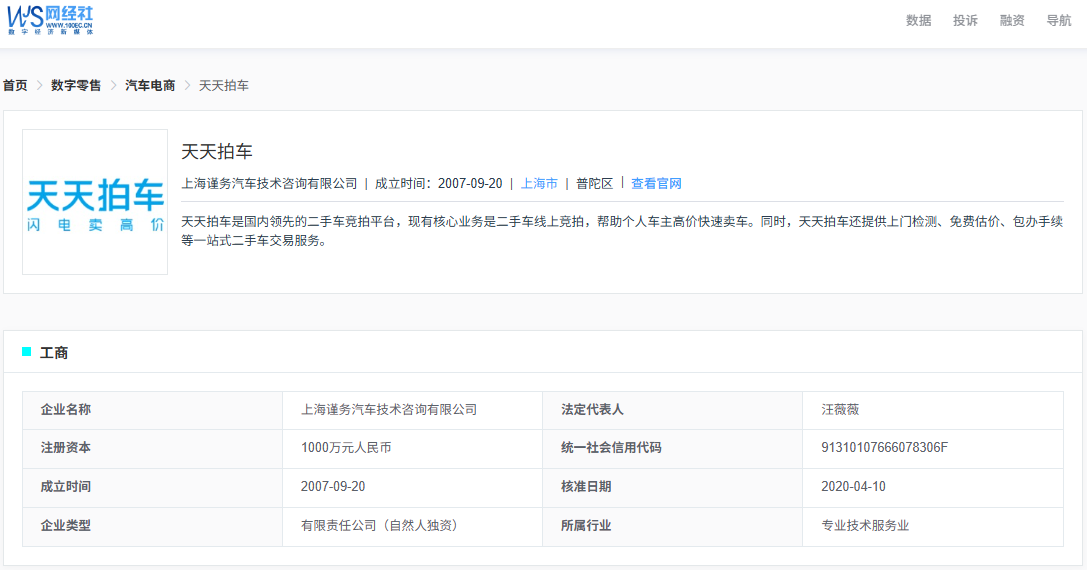Go to 数字零售 in the breadcrumb
Image resolution: width=1087 pixels, height=570 pixels.
coord(76,85)
